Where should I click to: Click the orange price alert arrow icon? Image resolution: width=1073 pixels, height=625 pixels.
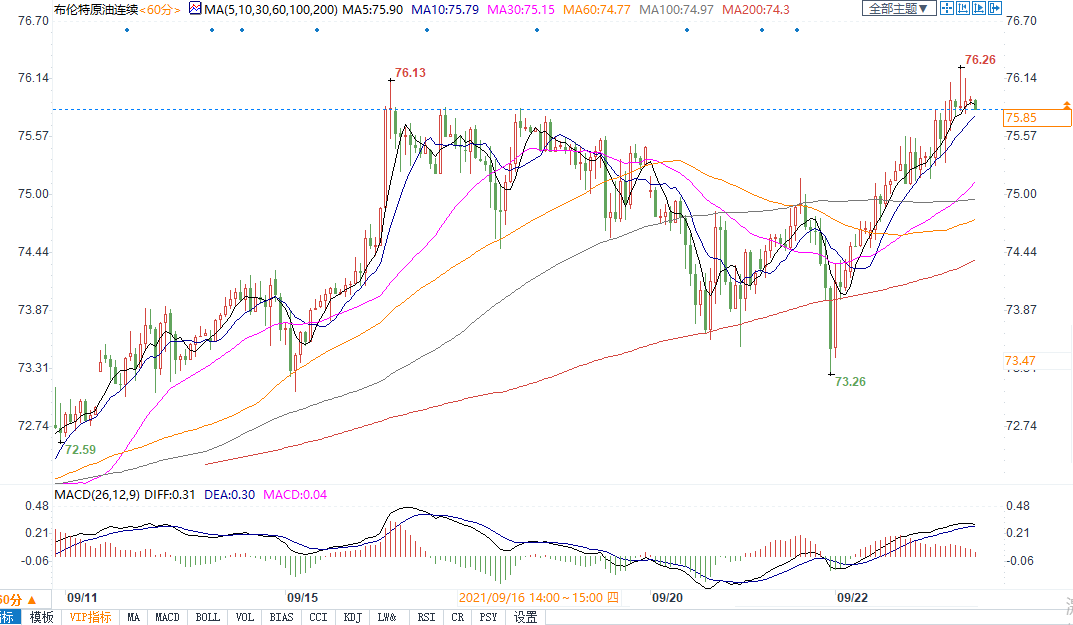point(1066,105)
